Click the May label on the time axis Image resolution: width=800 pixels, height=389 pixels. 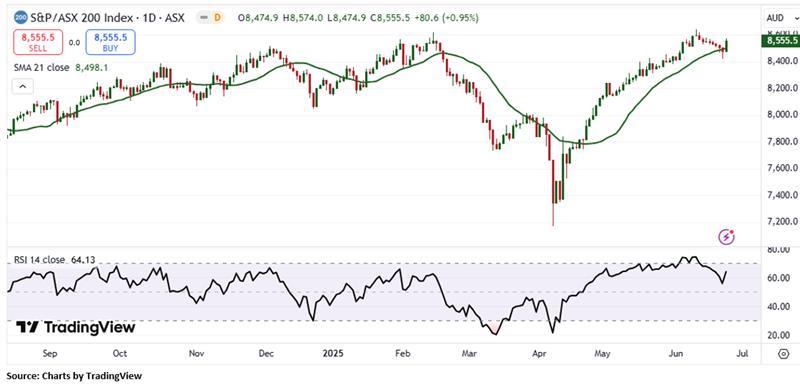(x=603, y=353)
